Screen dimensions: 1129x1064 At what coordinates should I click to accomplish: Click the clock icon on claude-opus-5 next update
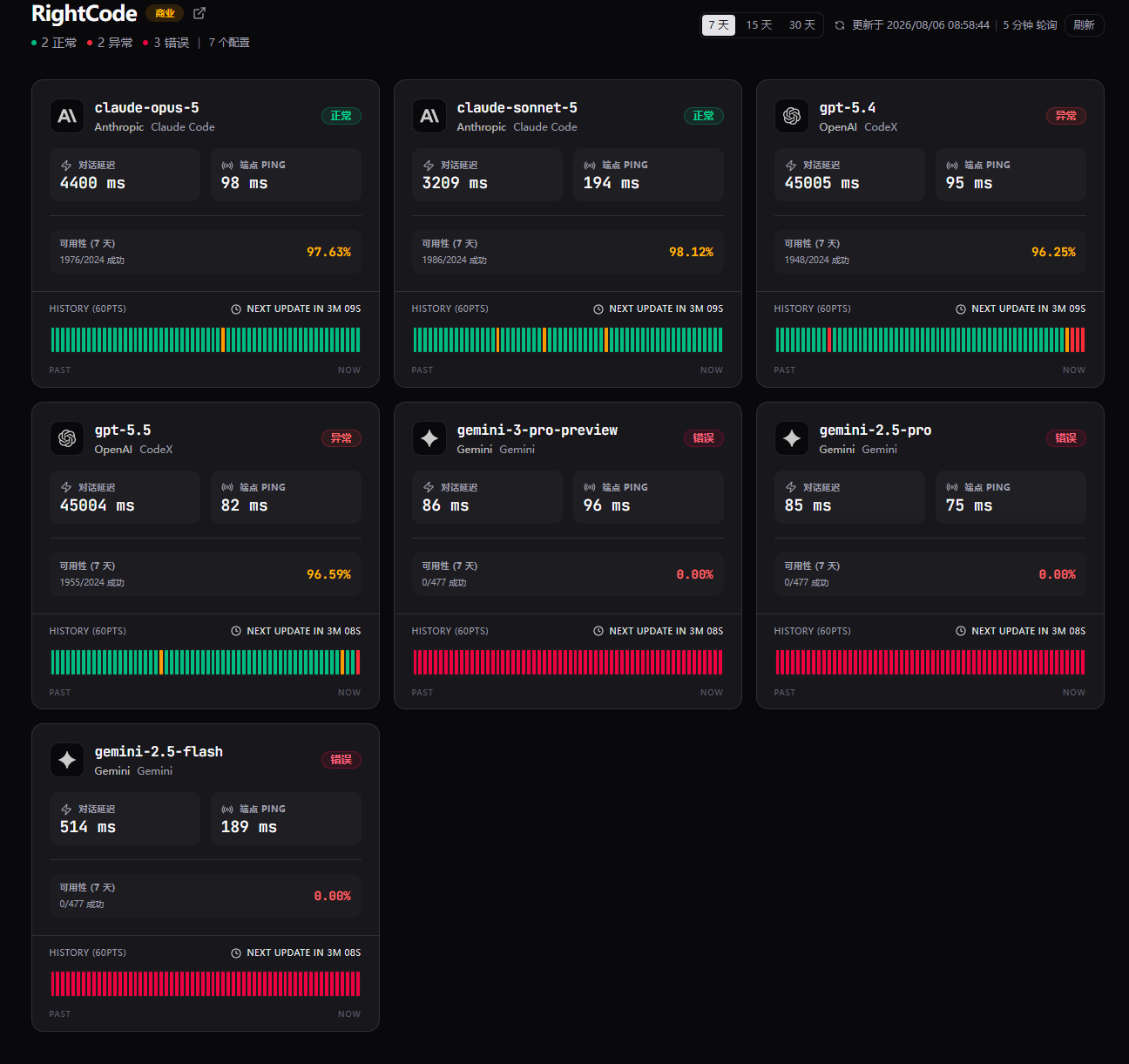click(236, 309)
